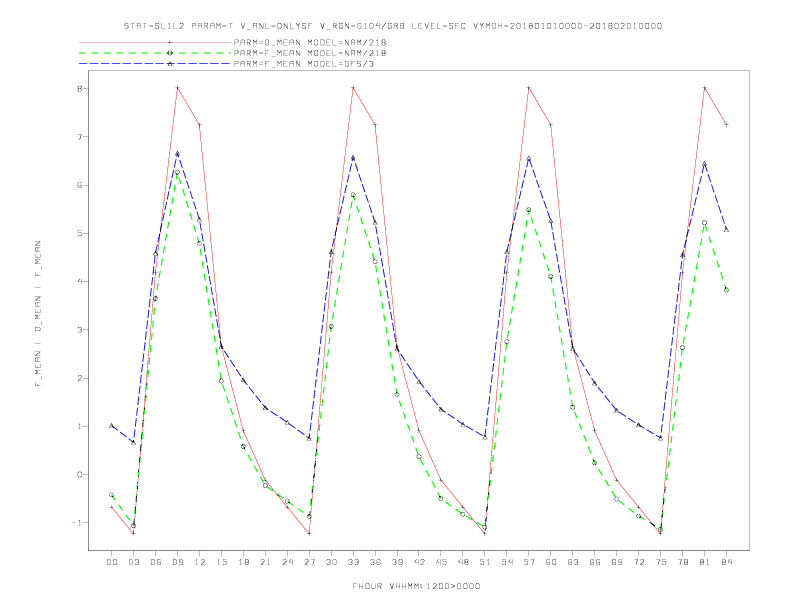Click x-axis forecast hour label 09
The image size is (792, 612).
pyautogui.click(x=177, y=562)
